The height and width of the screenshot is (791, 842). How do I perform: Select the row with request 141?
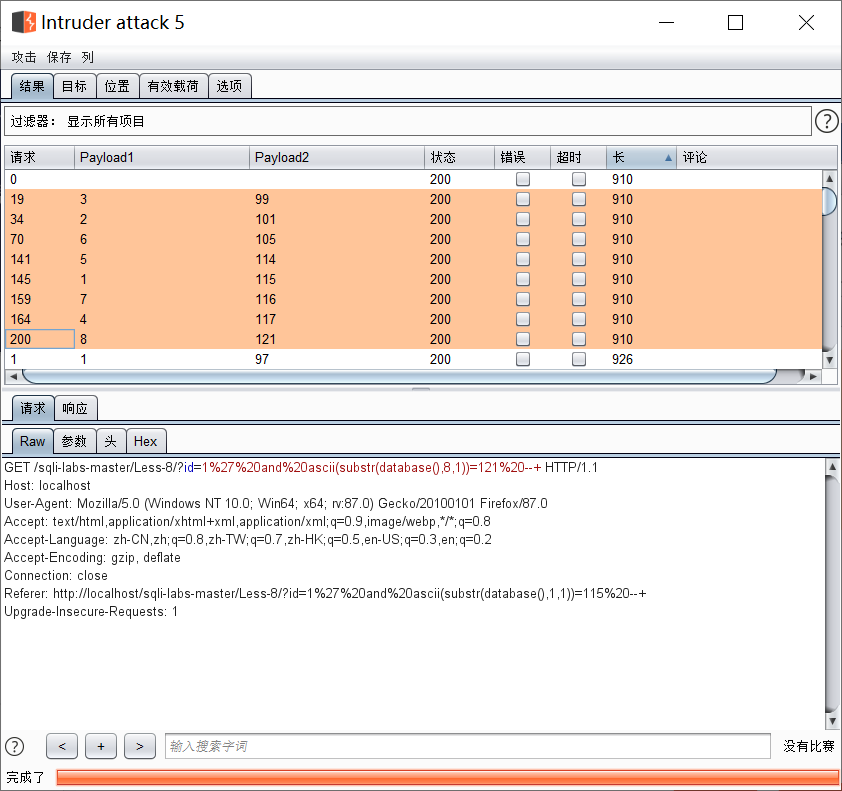413,259
